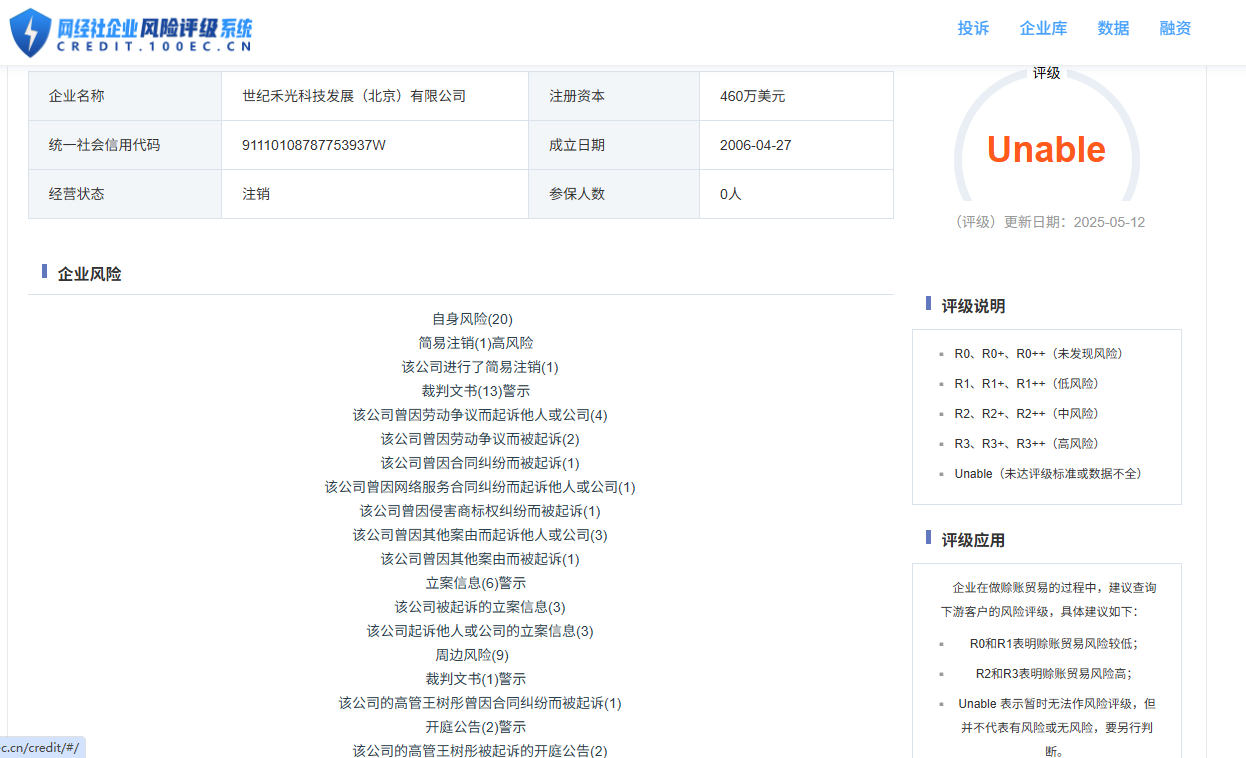Expand 自身风险(20) risk category
This screenshot has height=758, width=1246.
coord(472,319)
